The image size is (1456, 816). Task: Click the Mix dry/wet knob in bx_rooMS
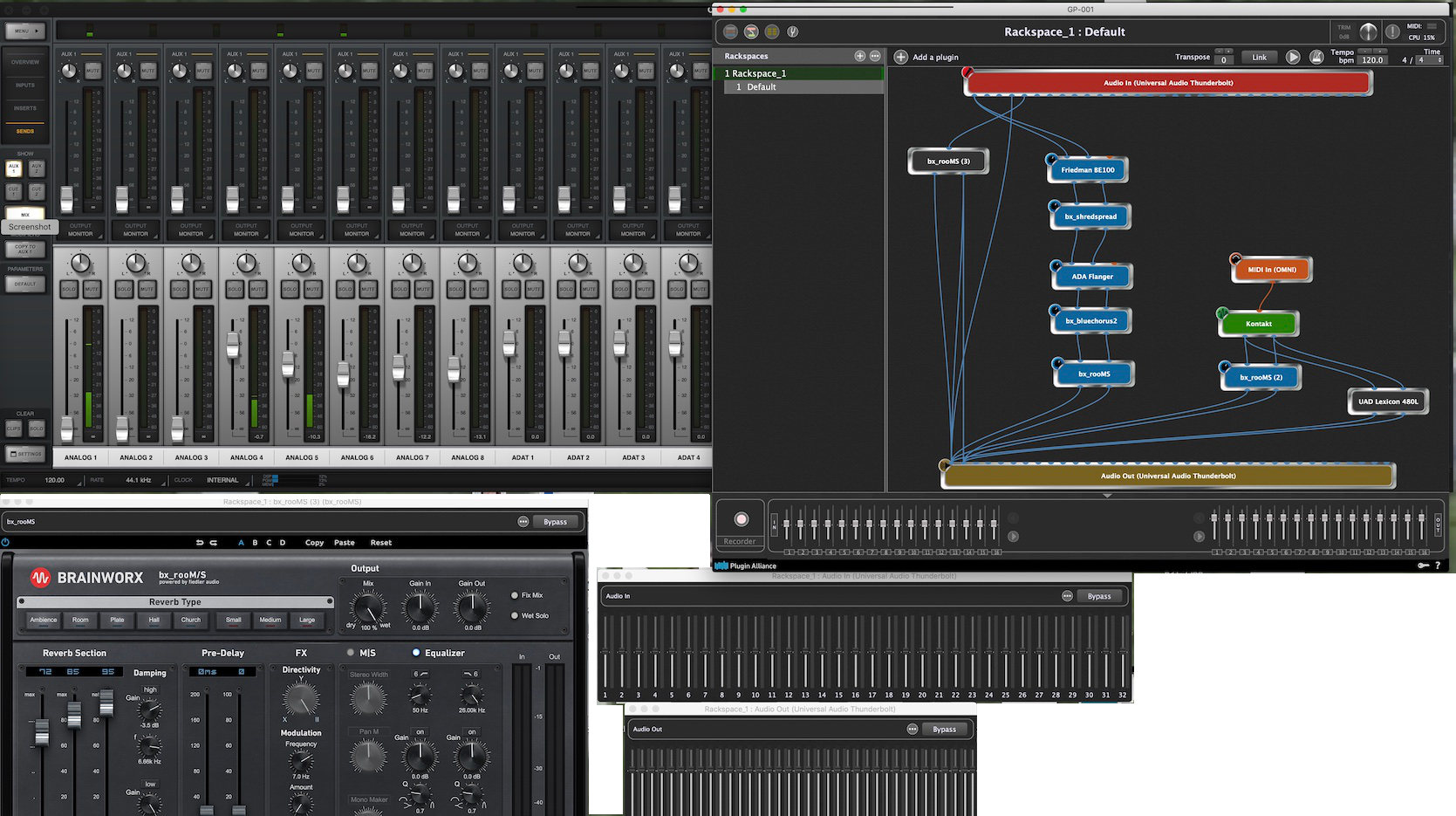[368, 607]
